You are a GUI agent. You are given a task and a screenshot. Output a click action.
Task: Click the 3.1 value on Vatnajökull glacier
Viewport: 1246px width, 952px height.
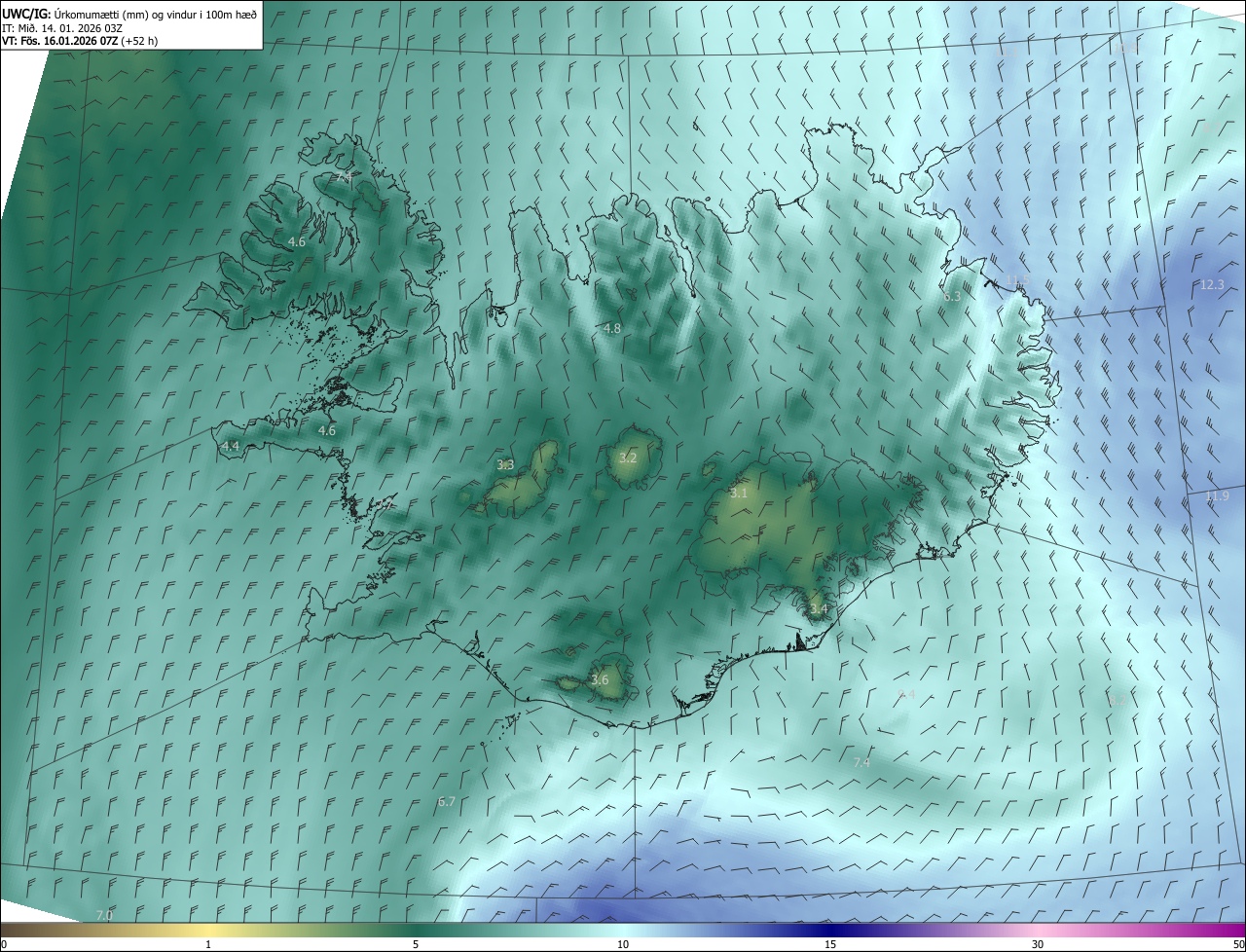click(738, 494)
